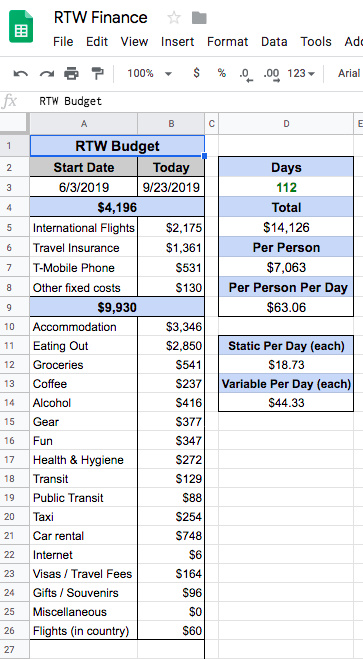Screen dimensions: 363x659
Task: Open the File menu
Action: click(63, 42)
